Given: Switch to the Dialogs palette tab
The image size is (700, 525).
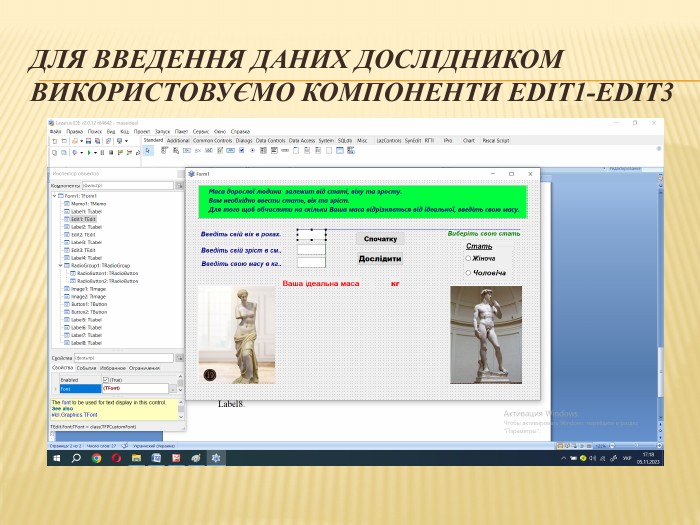Looking at the screenshot, I should 244,141.
